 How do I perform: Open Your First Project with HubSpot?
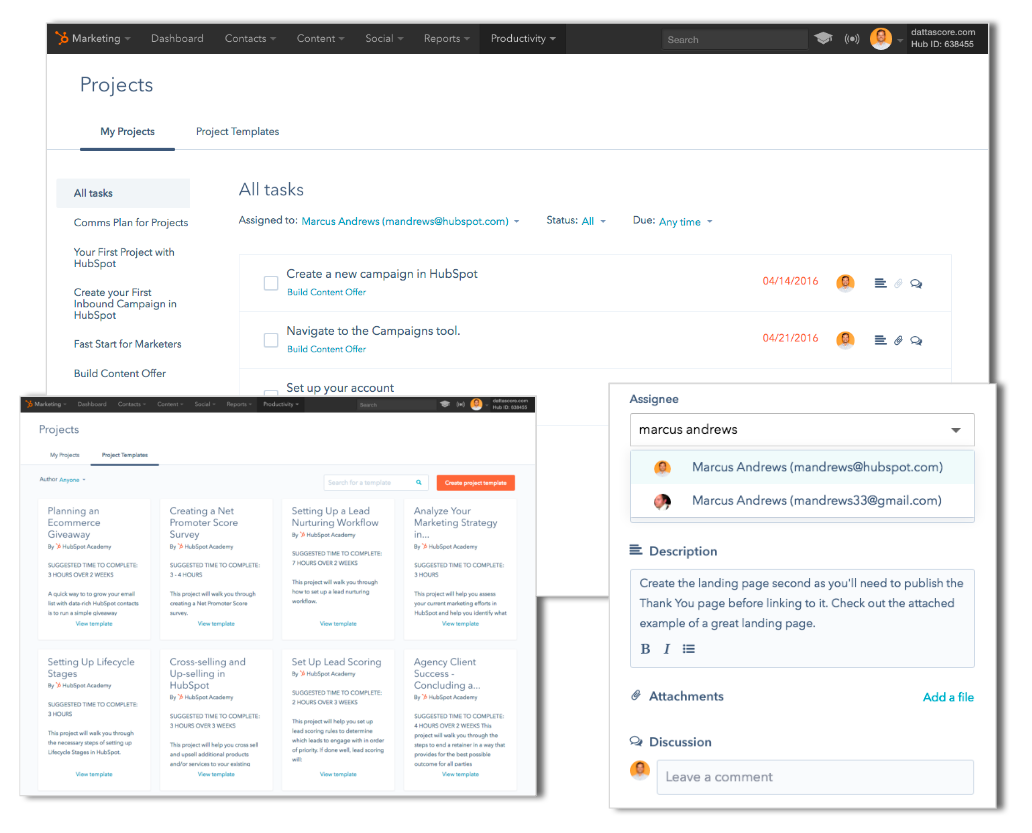click(x=124, y=258)
